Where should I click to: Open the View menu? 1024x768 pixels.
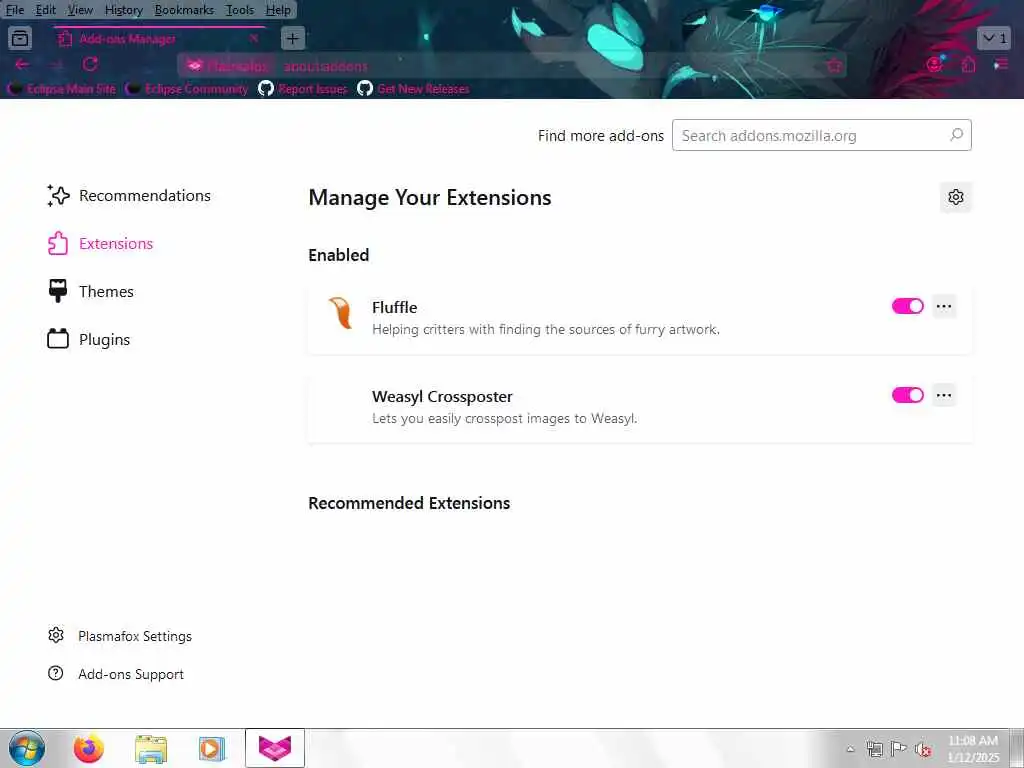80,10
